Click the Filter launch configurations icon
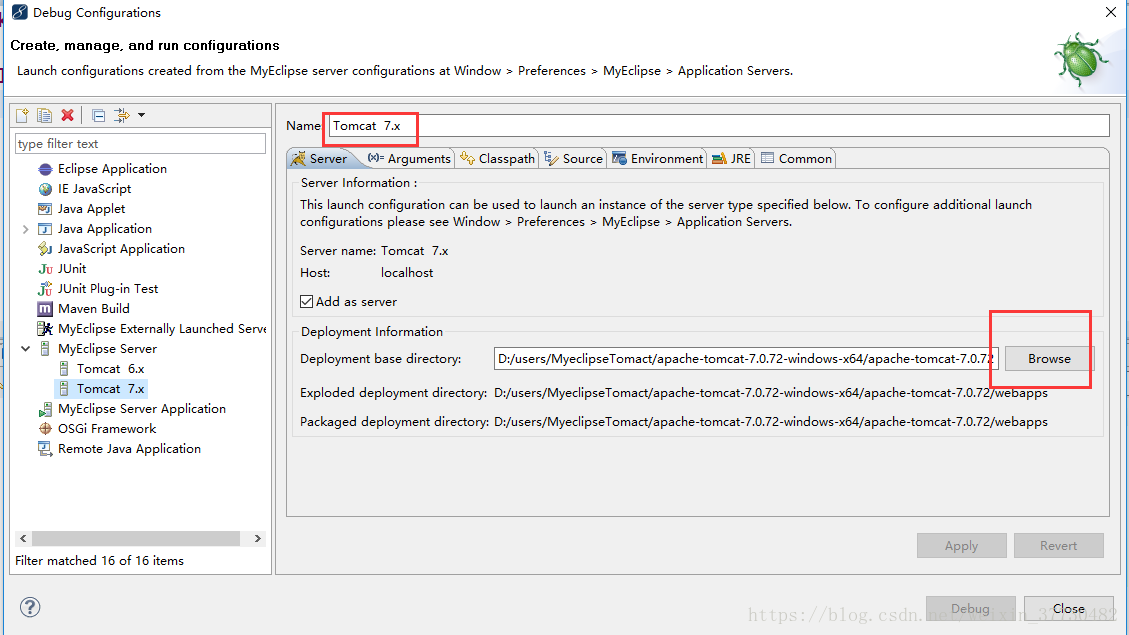 pos(122,115)
